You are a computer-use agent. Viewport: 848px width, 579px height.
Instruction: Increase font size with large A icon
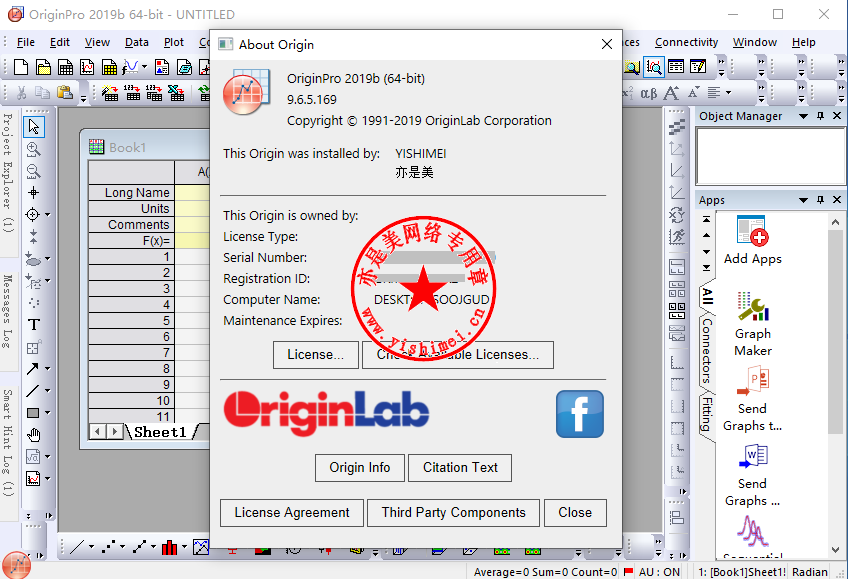(x=671, y=93)
